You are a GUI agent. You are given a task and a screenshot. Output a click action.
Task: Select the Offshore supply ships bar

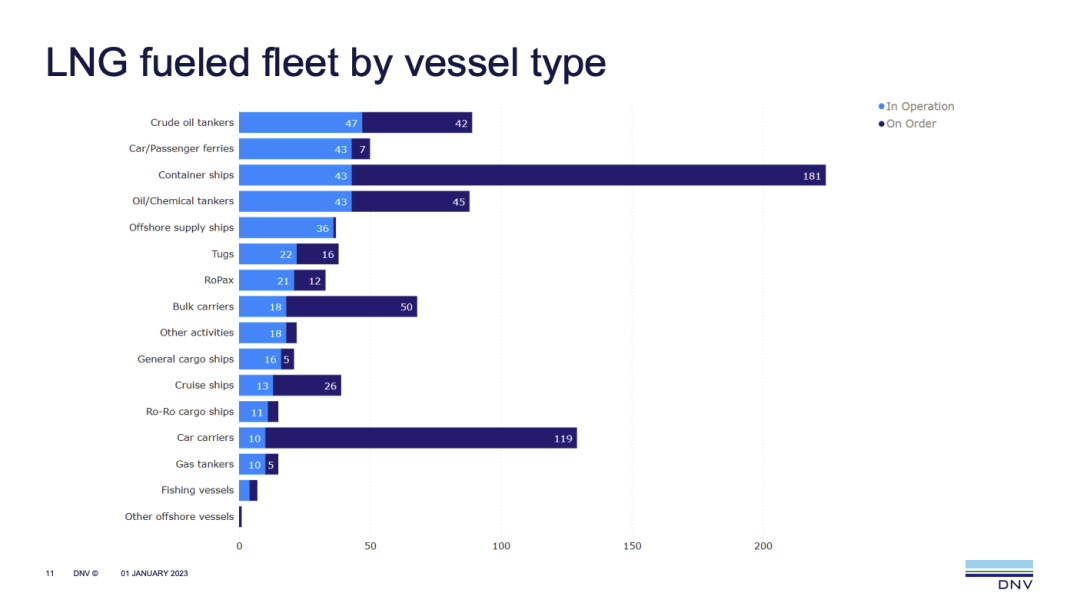(x=286, y=228)
